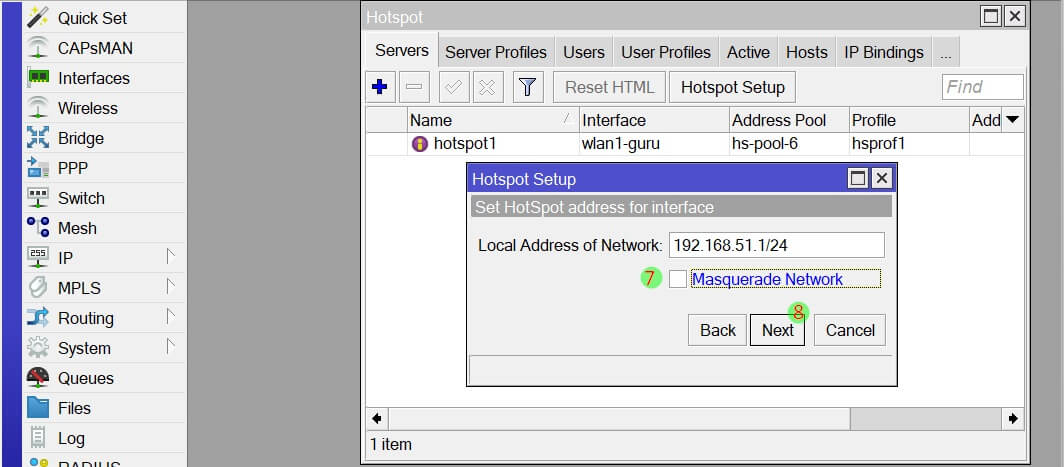Click Next in Hotspot Setup
This screenshot has width=1064, height=467.
coord(777,330)
